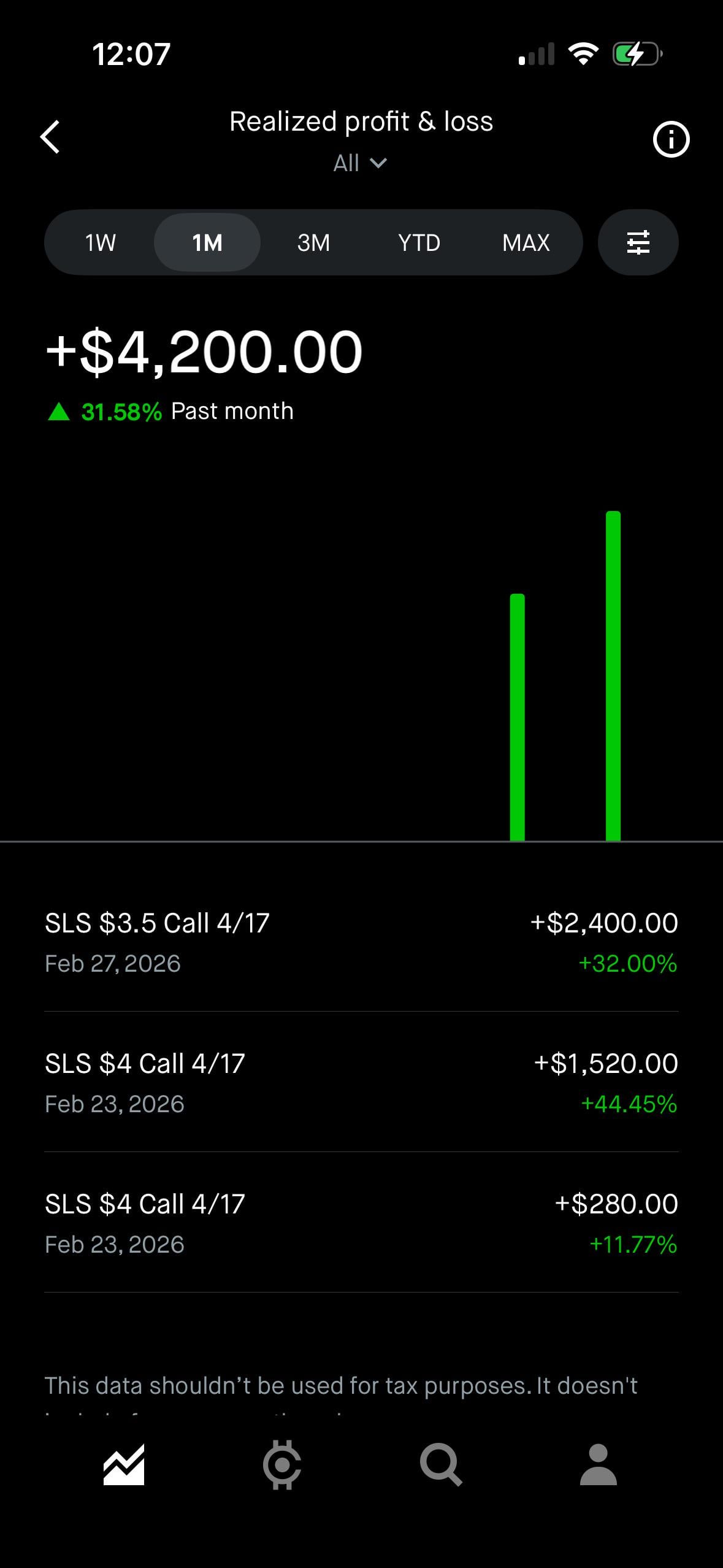Open the SLS $3.5 Call 4/17 entry
Viewport: 723px width, 1568px height.
pos(361,942)
